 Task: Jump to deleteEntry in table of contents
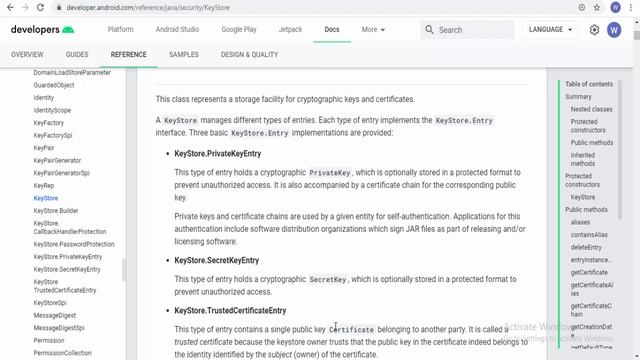[x=586, y=247]
